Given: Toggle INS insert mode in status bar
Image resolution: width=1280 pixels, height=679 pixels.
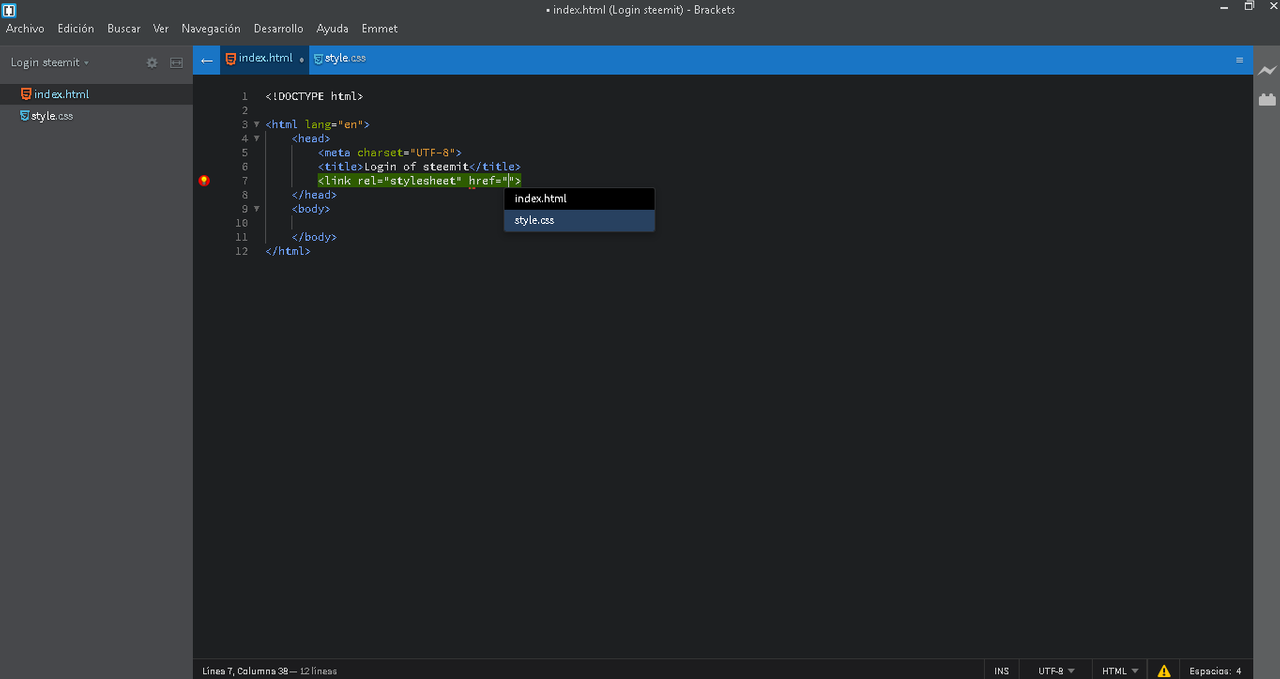Looking at the screenshot, I should (1001, 671).
